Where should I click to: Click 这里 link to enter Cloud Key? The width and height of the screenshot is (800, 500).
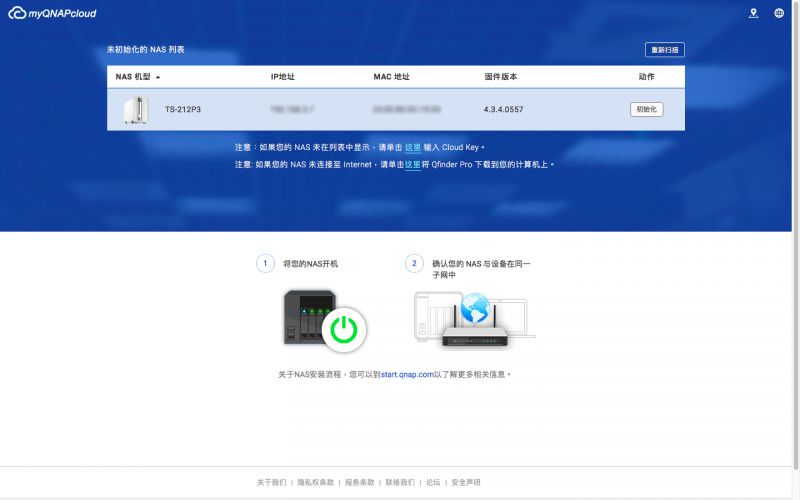pos(413,147)
